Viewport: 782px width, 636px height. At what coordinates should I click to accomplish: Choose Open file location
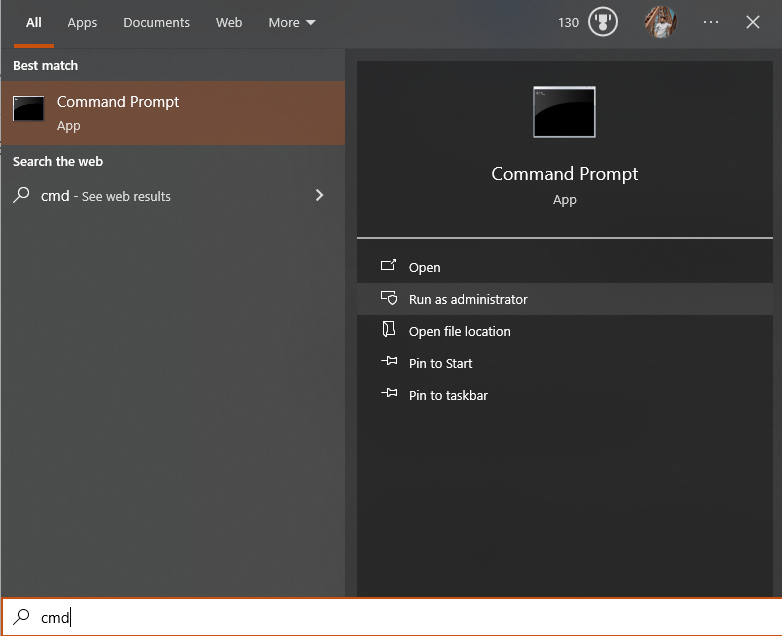[x=565, y=331]
